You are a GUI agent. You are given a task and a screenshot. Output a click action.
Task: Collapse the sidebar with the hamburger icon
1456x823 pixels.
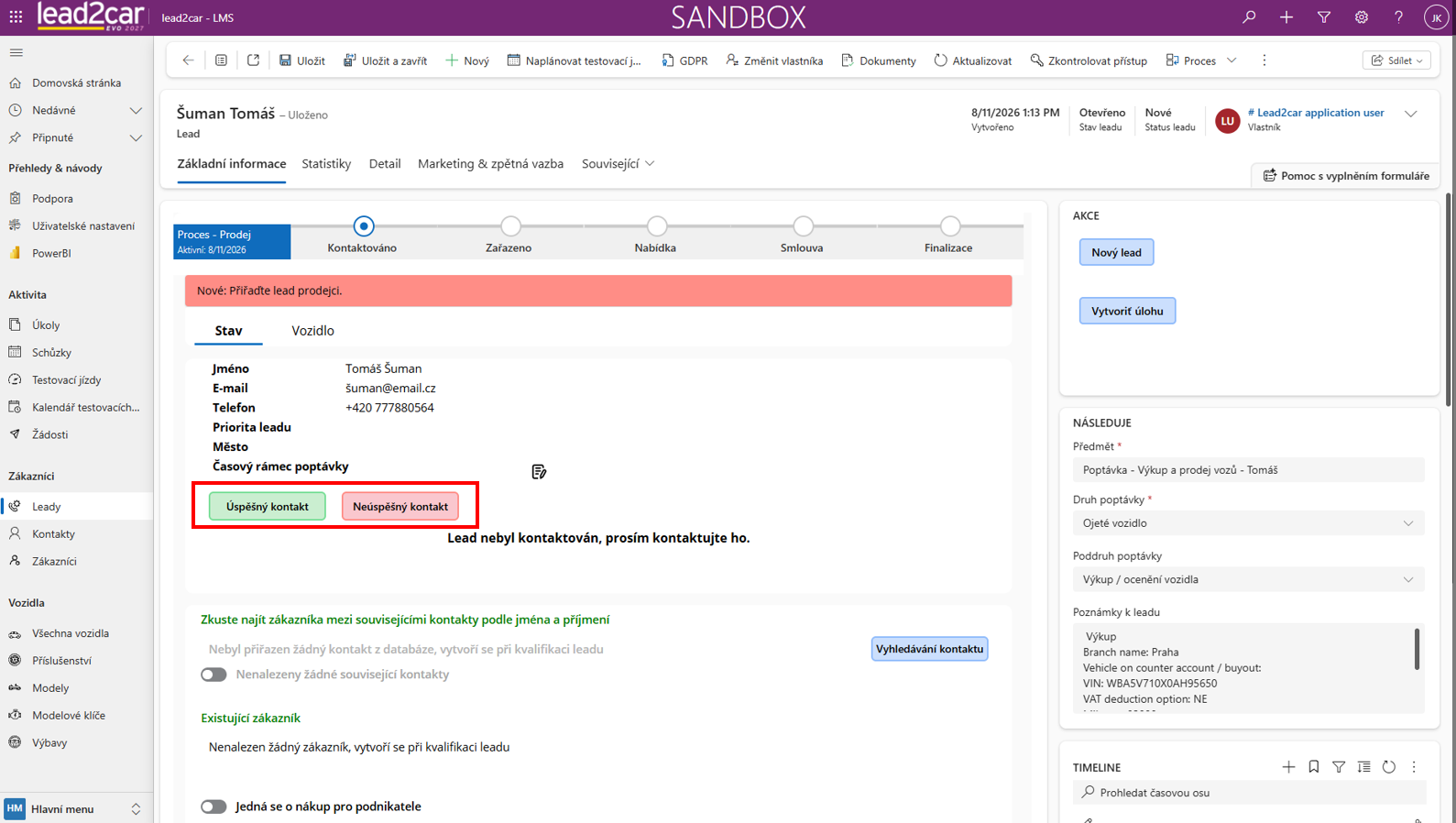click(16, 52)
